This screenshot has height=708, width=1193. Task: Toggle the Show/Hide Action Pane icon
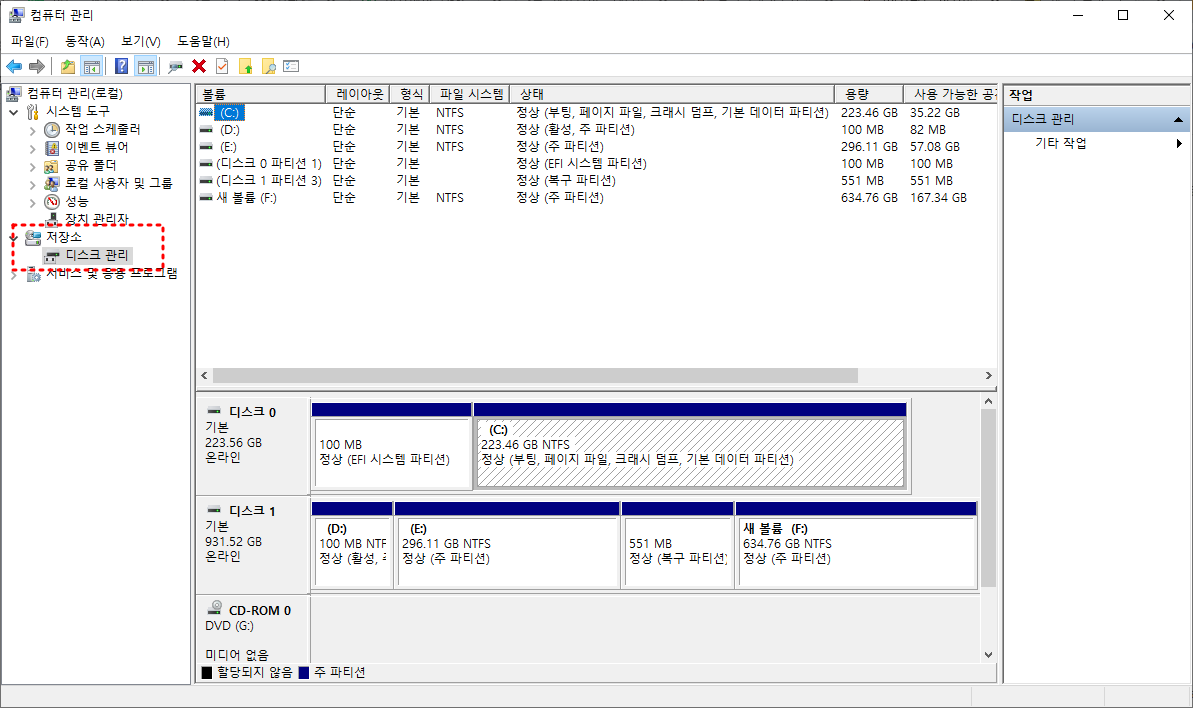[x=145, y=67]
